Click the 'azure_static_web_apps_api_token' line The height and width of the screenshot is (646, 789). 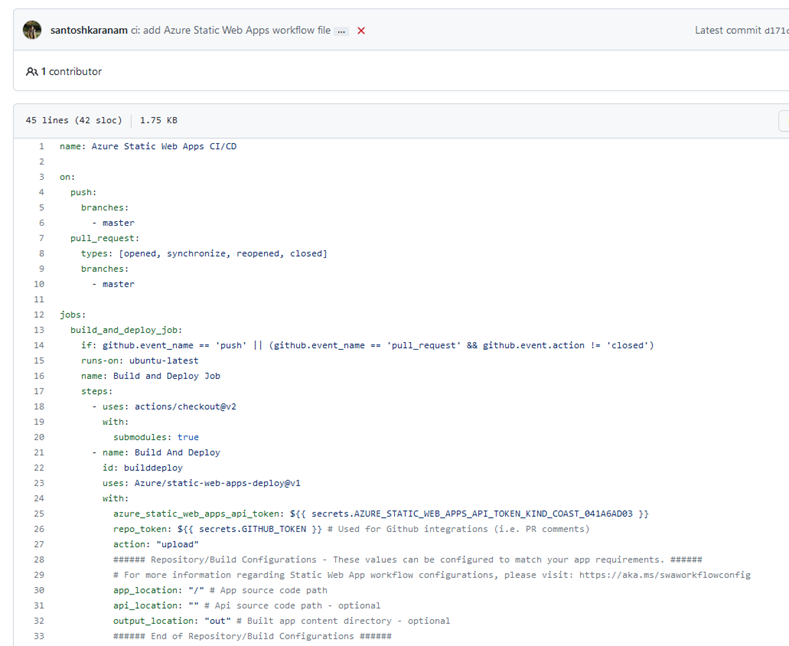click(x=381, y=514)
